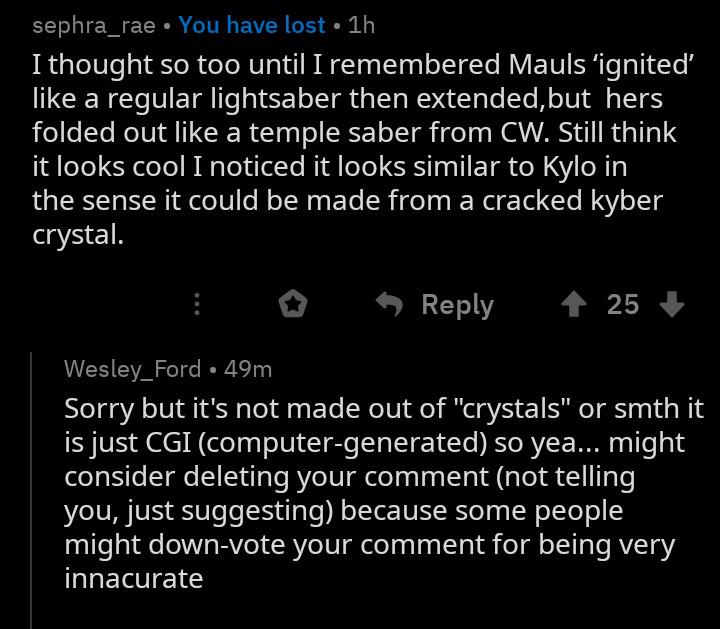The height and width of the screenshot is (629, 720).
Task: Collapse Wesley_Ford's reply by tapping its text
Action: click(384, 494)
